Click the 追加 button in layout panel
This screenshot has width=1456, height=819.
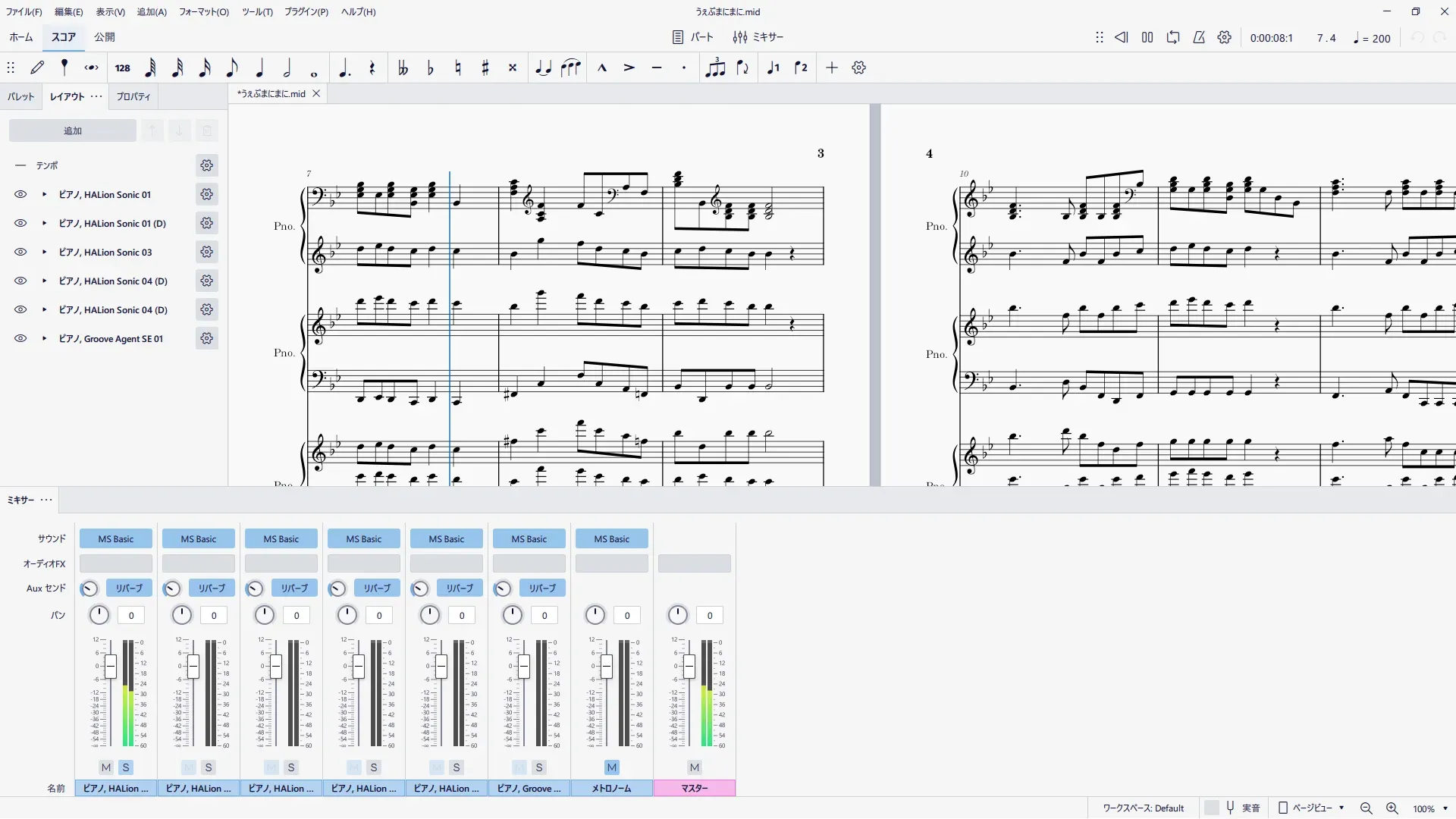coord(72,130)
